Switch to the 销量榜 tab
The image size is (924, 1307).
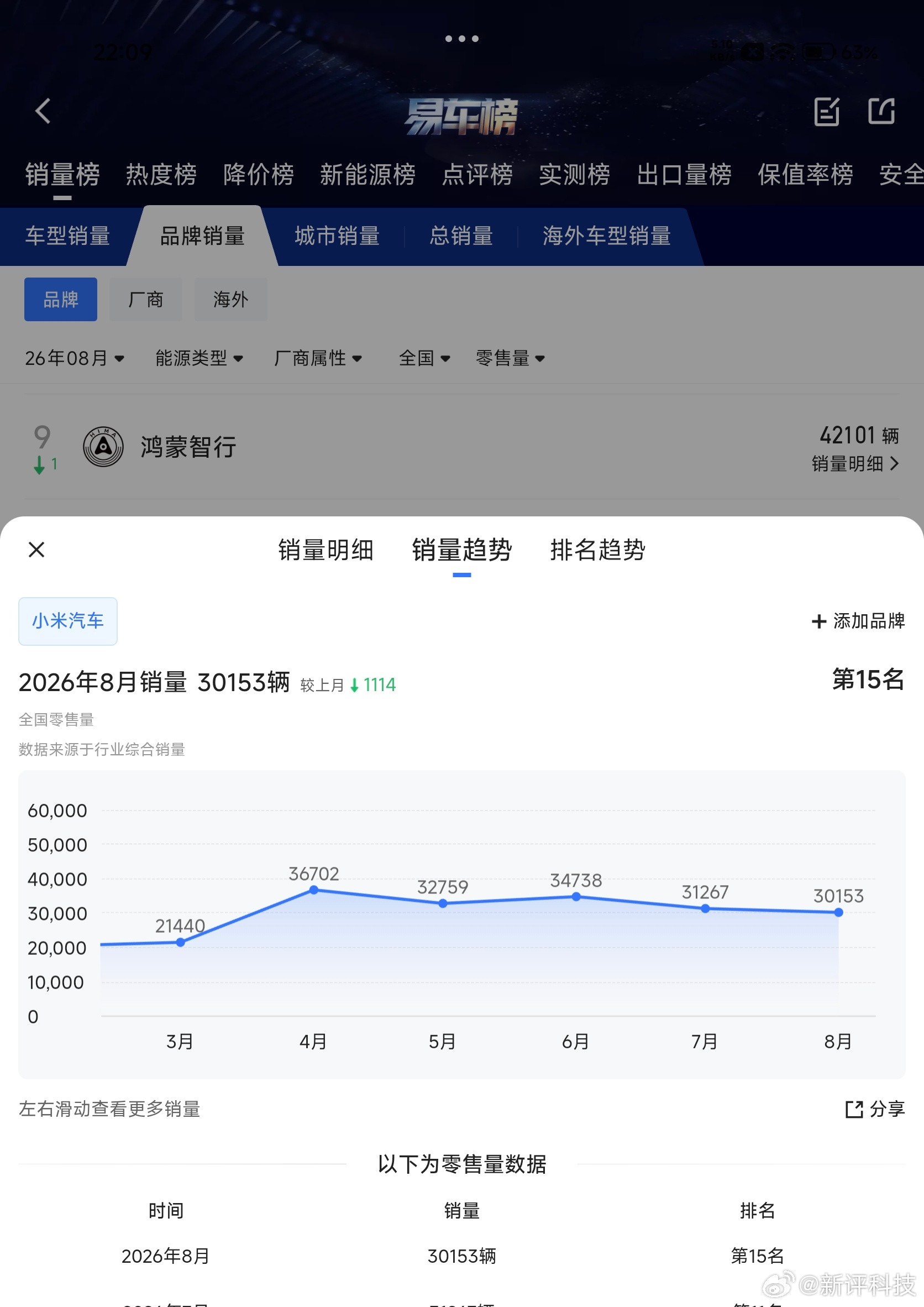[x=62, y=174]
